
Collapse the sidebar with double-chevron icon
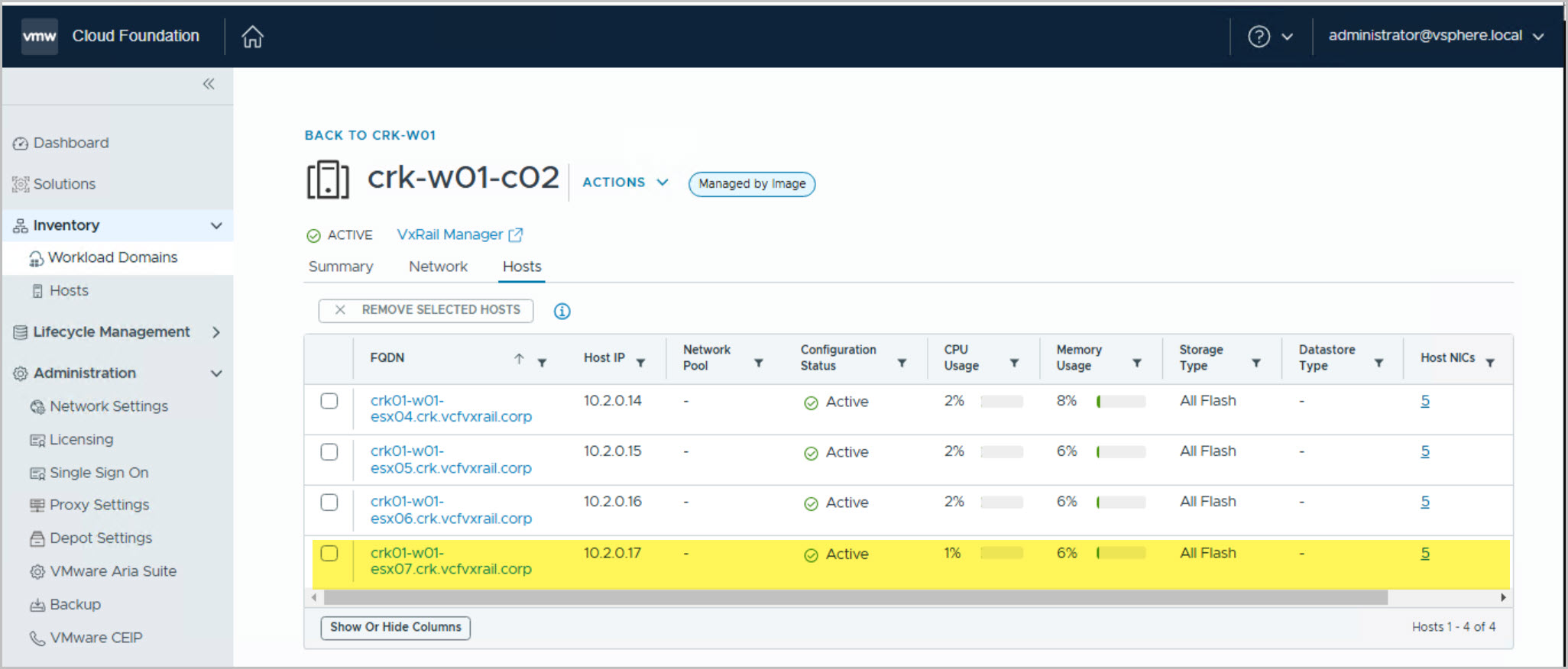[209, 84]
